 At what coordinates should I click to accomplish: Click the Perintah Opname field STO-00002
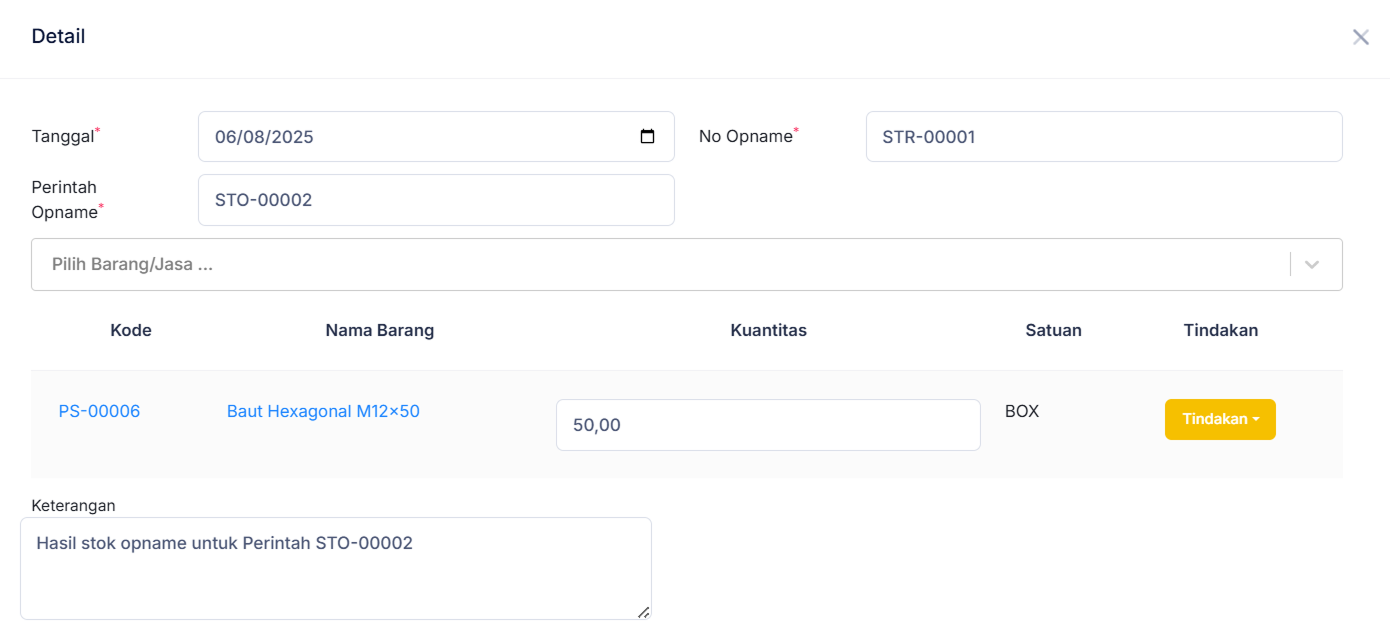coord(436,200)
